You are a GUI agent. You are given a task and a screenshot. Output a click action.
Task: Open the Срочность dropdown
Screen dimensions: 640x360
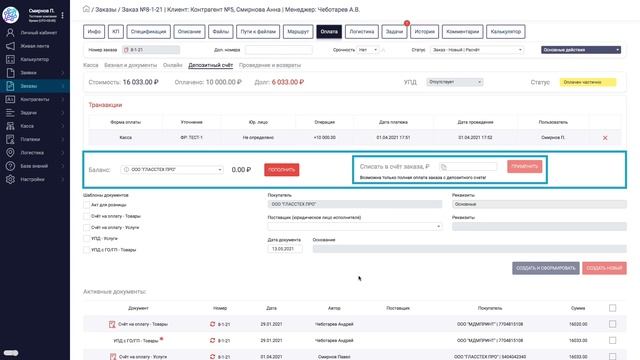368,50
